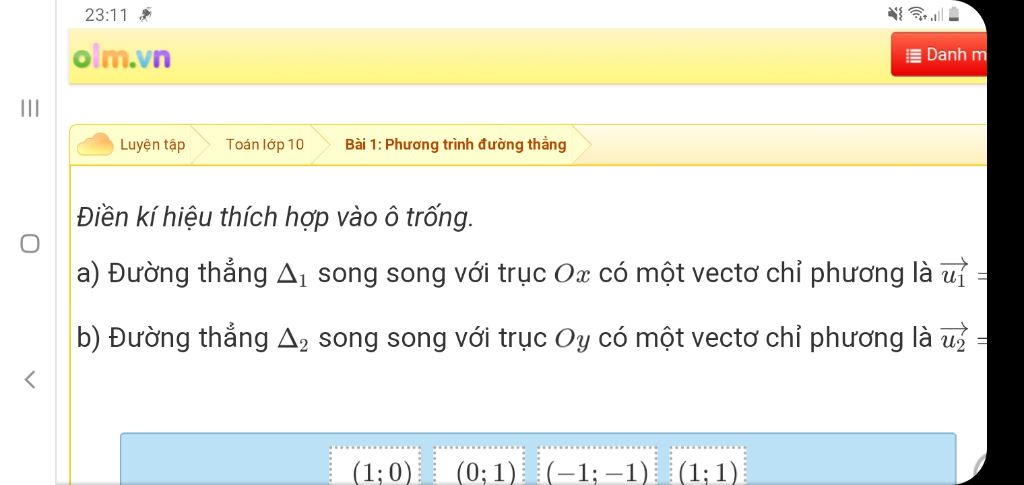The width and height of the screenshot is (1024, 485).
Task: Click the cloud icon beside Luyện tập
Action: [95, 144]
